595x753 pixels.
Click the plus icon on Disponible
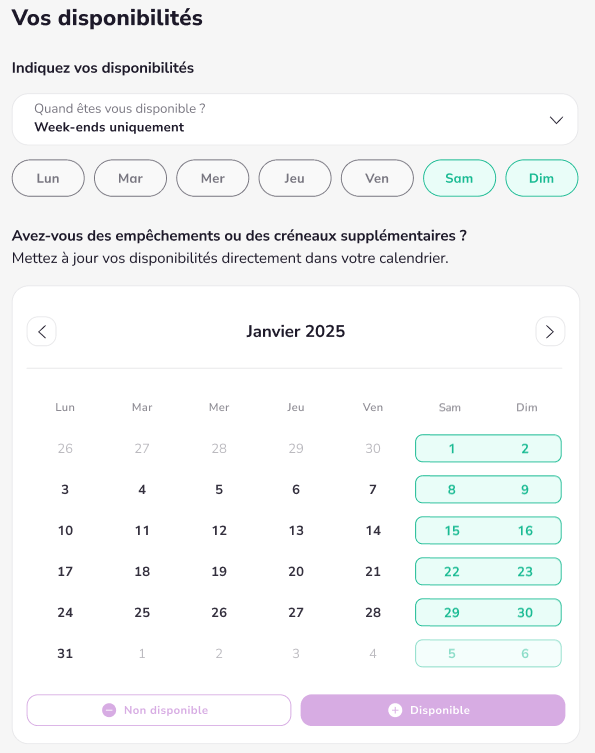395,710
